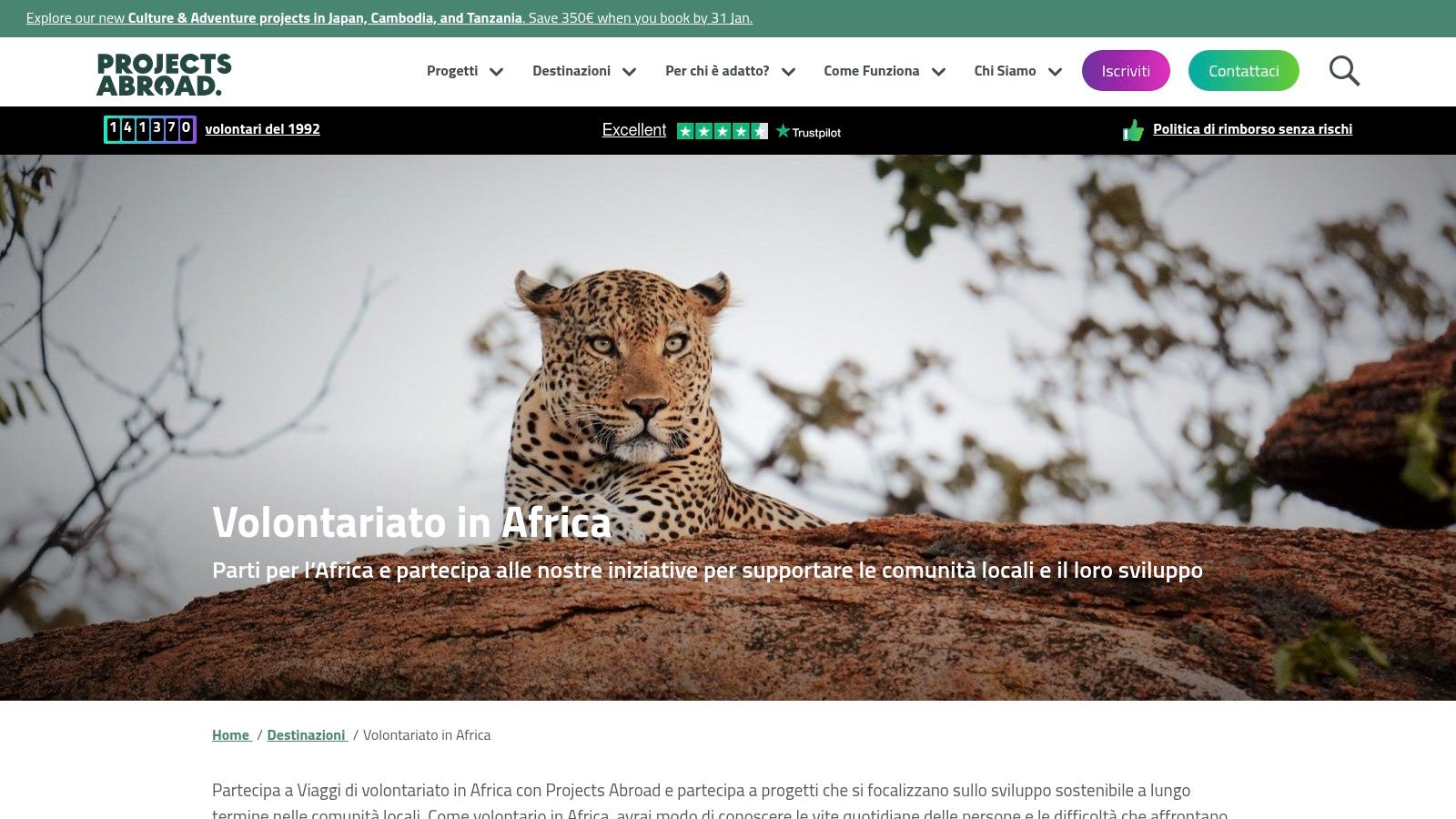
Task: Click the green thumbs-up icon
Action: coord(1133,130)
